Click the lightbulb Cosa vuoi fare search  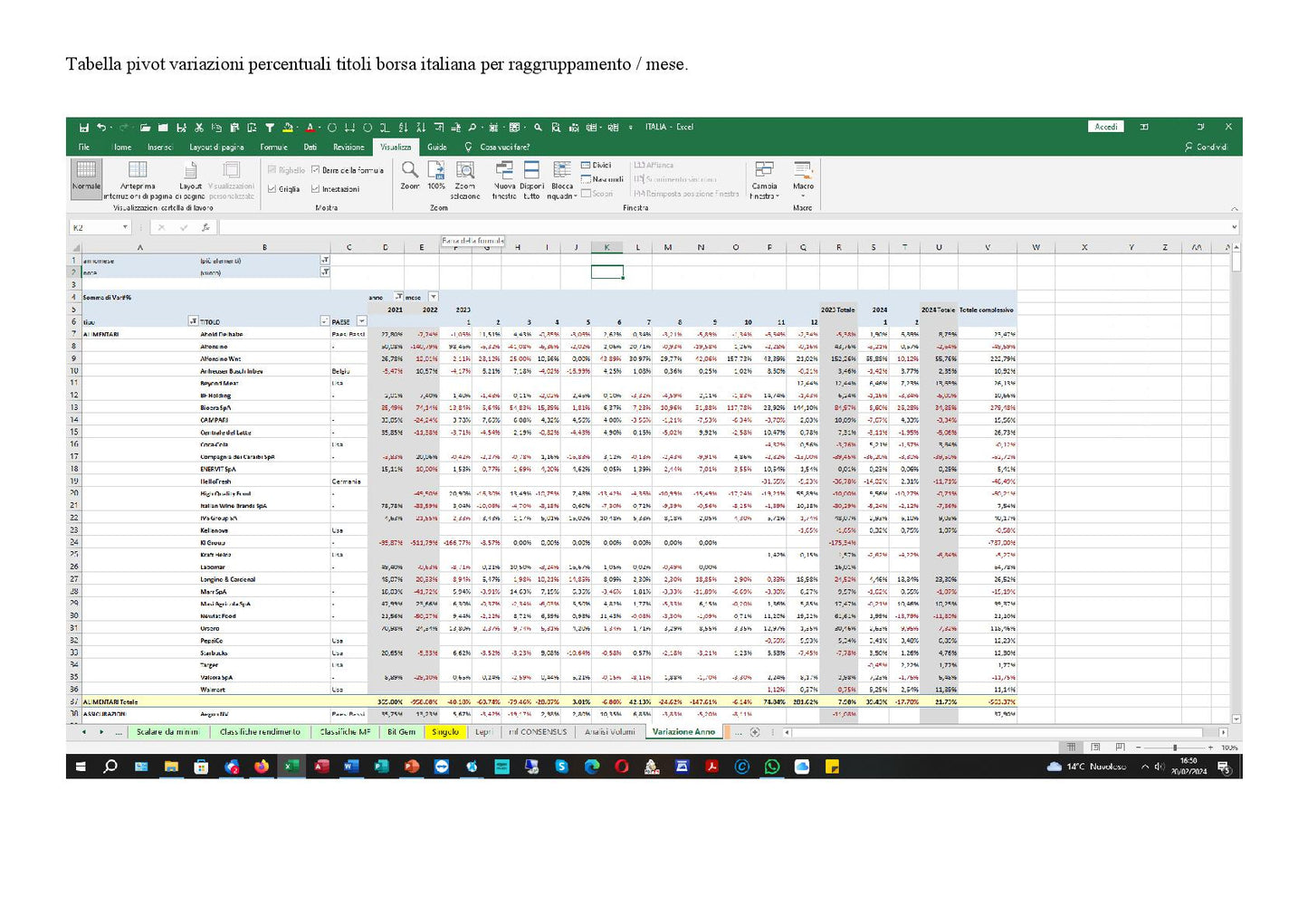pos(497,147)
